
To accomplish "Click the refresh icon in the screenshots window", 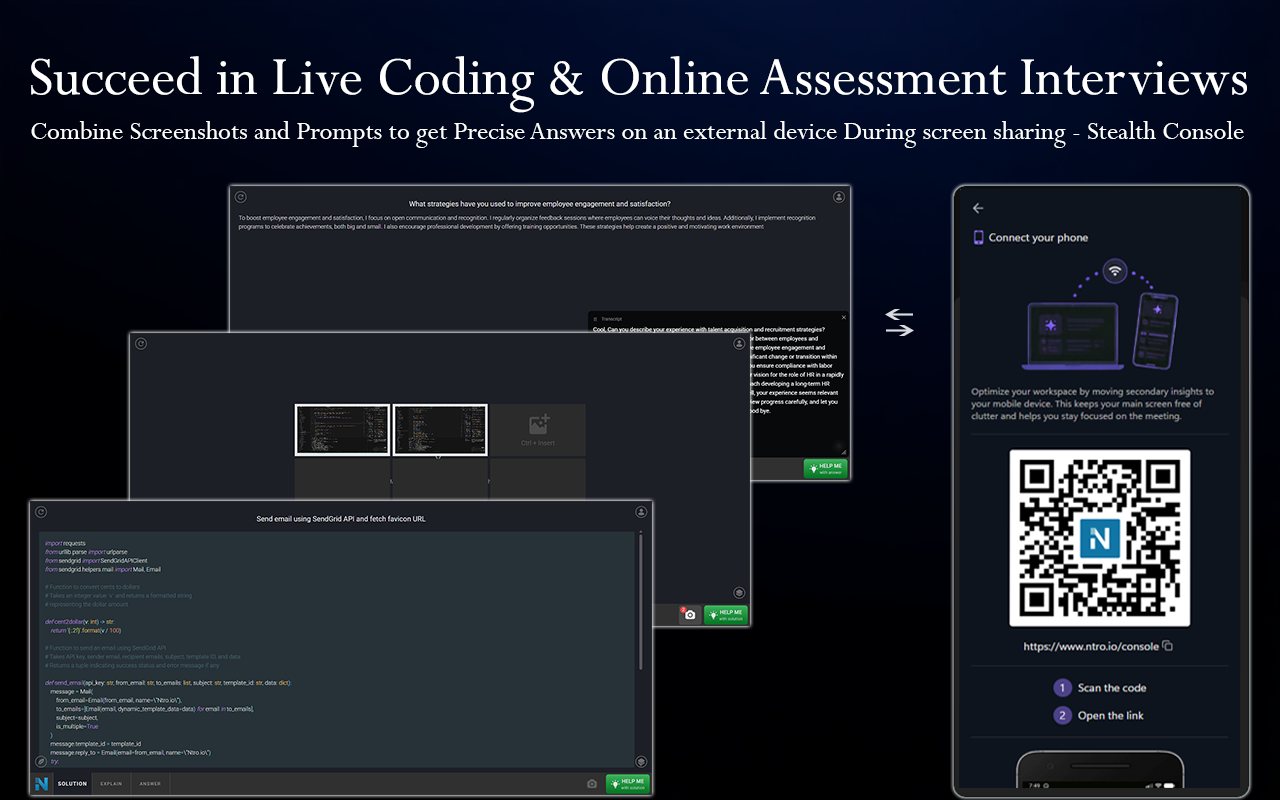I will (x=141, y=344).
